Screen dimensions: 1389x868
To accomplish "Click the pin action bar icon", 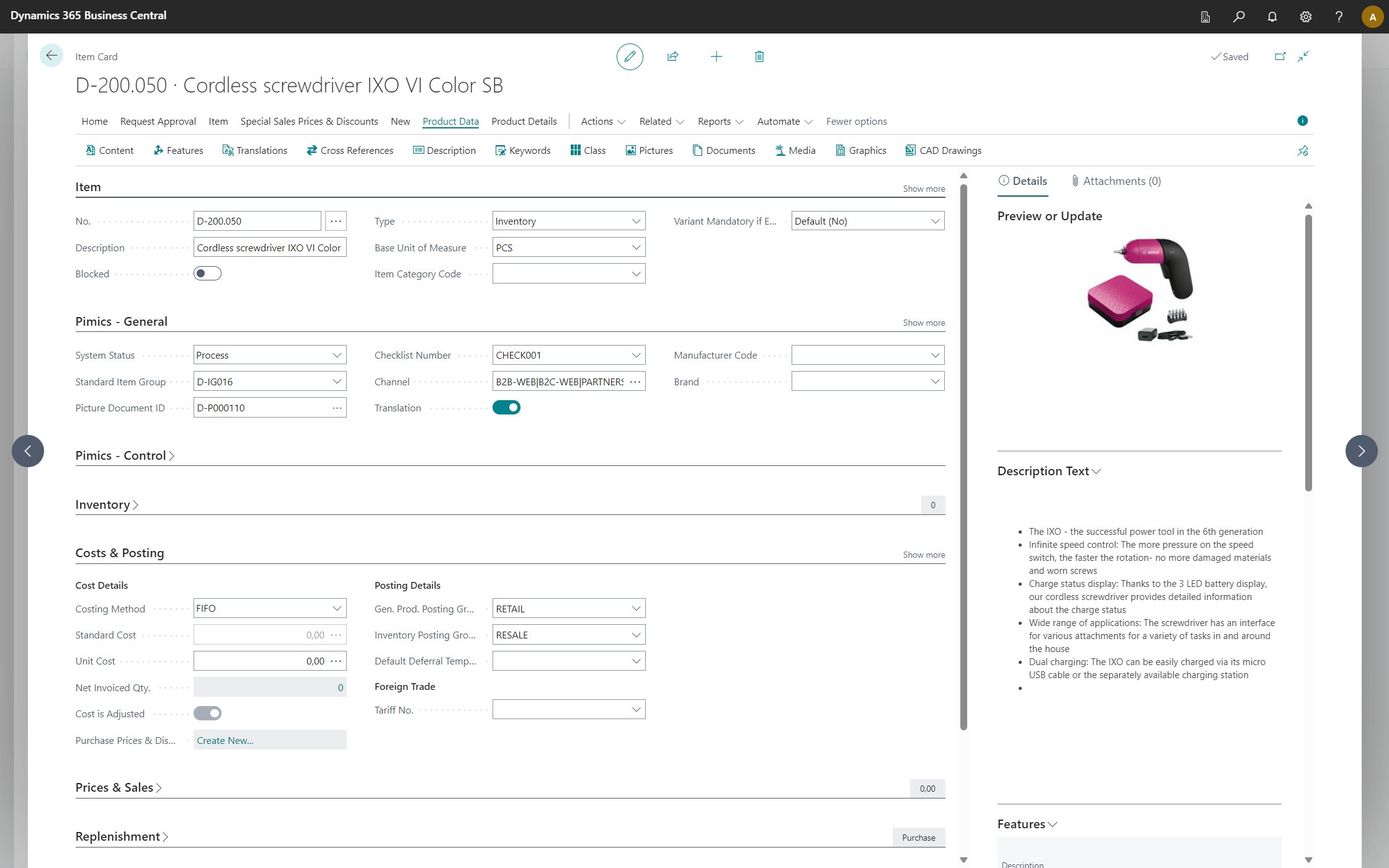I will 1302,151.
